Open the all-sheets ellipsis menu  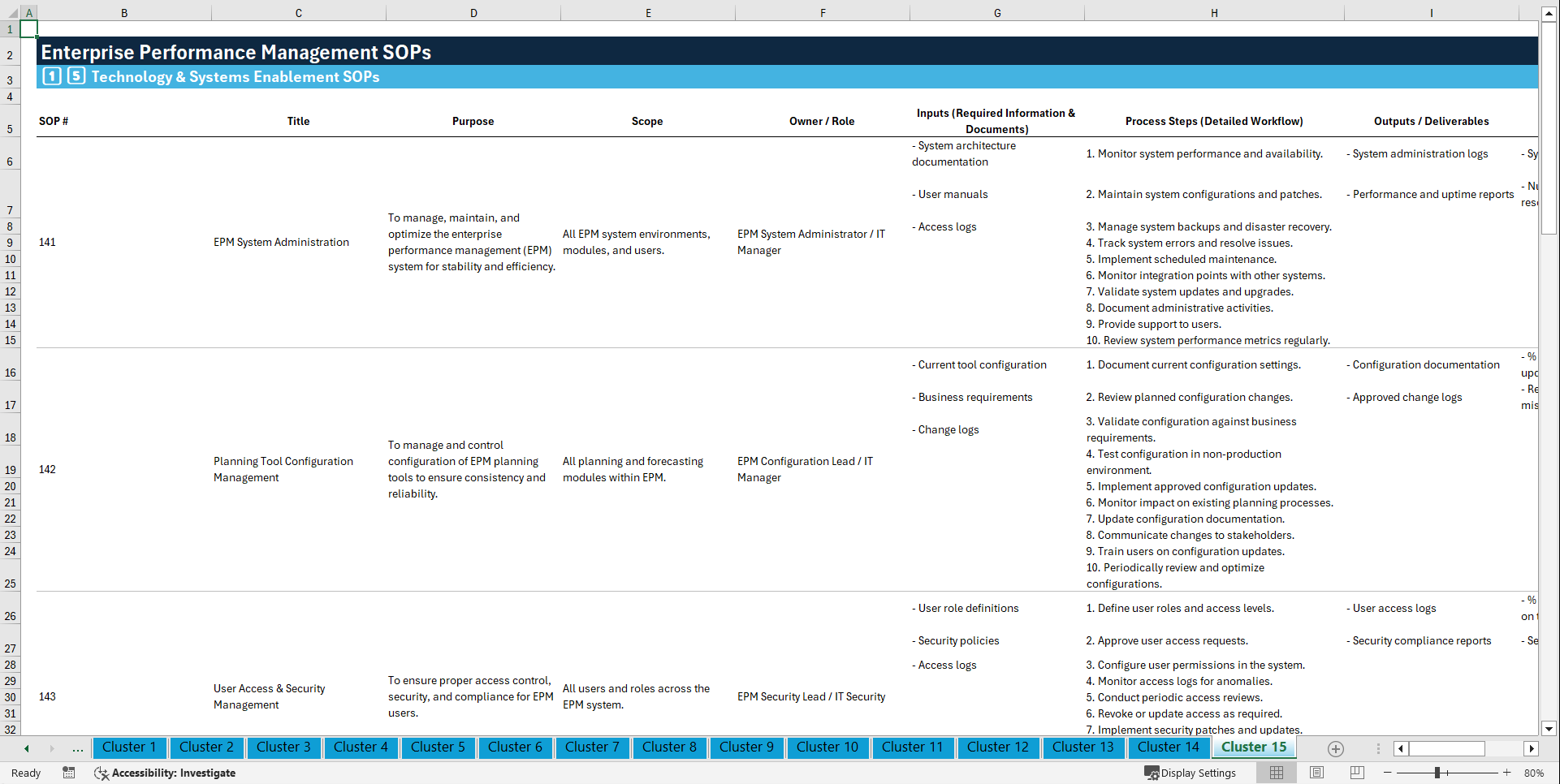pos(77,748)
